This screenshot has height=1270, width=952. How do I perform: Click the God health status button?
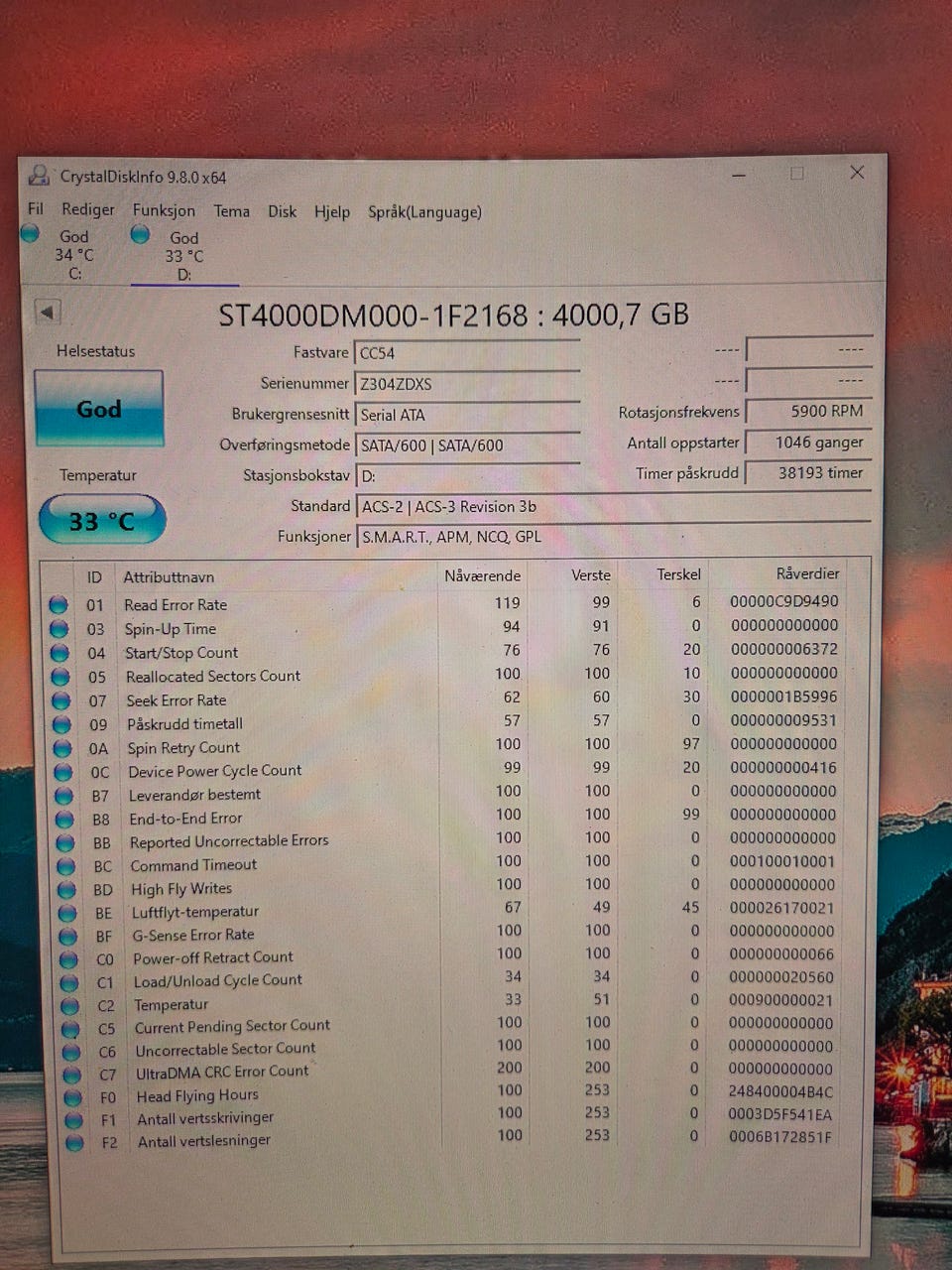[99, 409]
